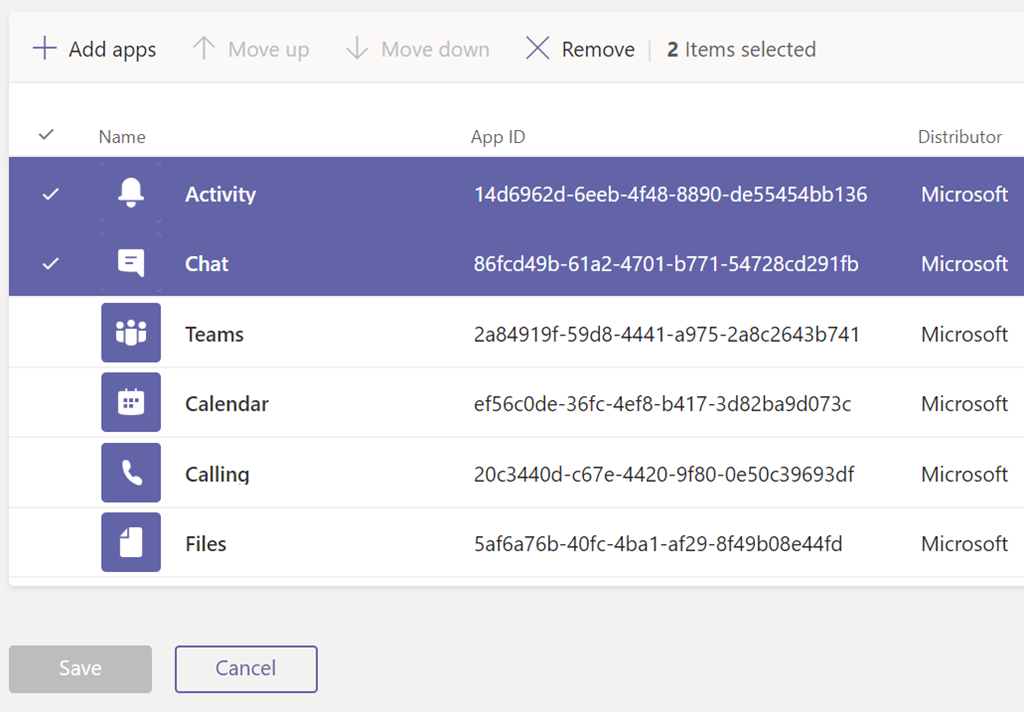Image resolution: width=1024 pixels, height=712 pixels.
Task: Click the plus icon next to Add apps
Action: pyautogui.click(x=44, y=48)
